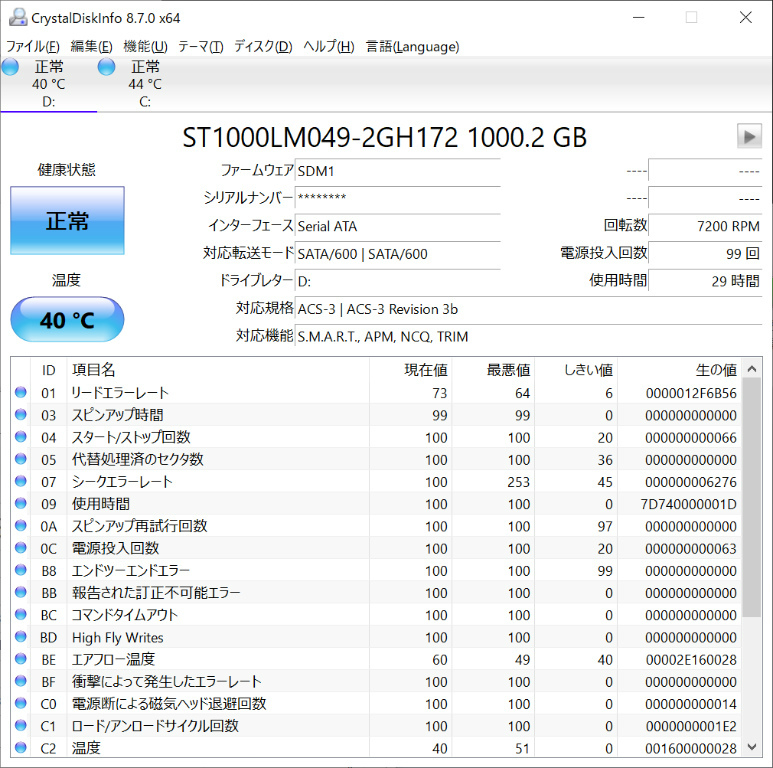This screenshot has width=773, height=768.
Task: Click the status dot for スピンアップ時間 row
Action: [x=21, y=415]
